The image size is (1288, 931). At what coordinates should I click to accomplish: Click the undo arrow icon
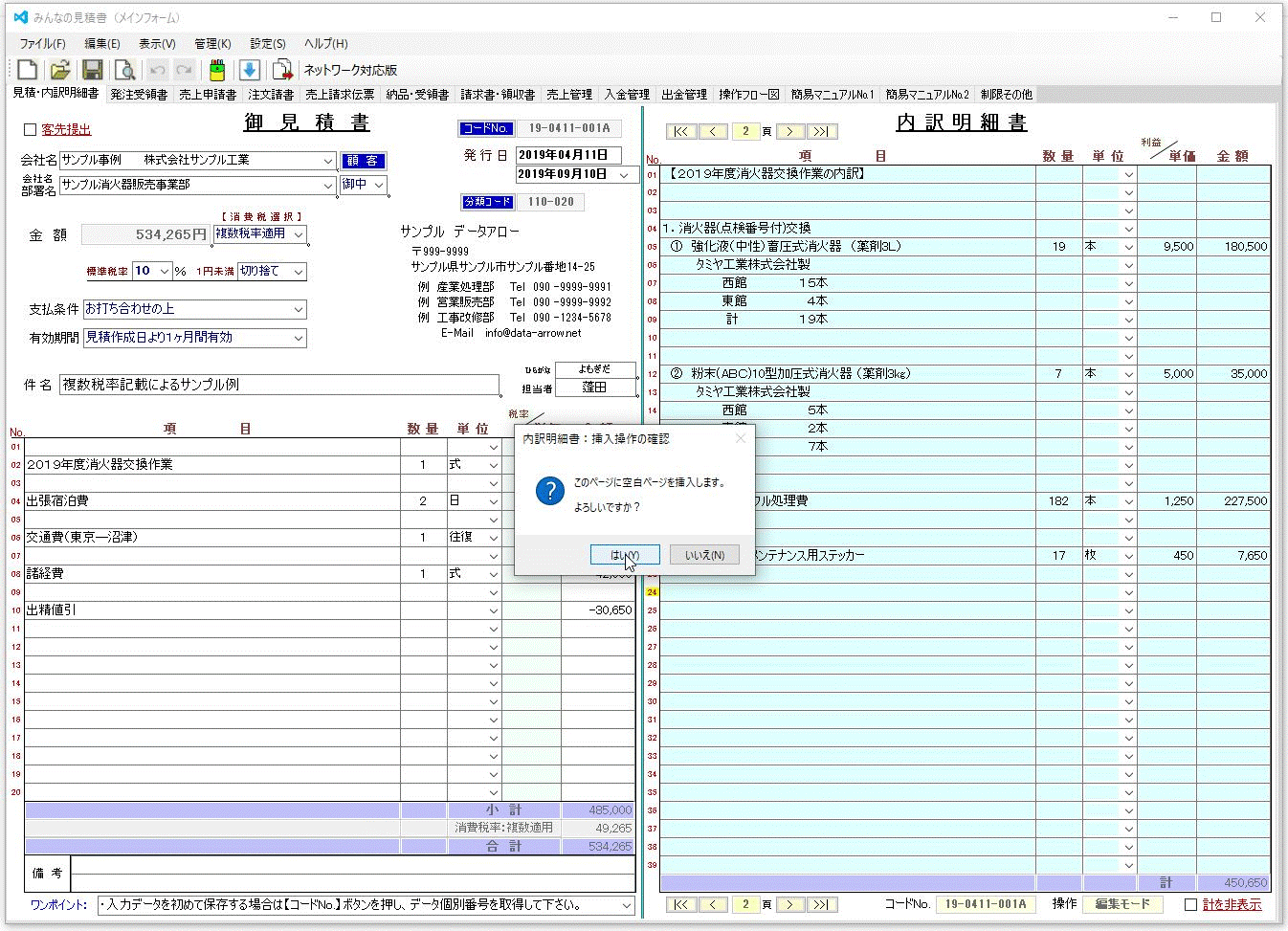pyautogui.click(x=158, y=69)
